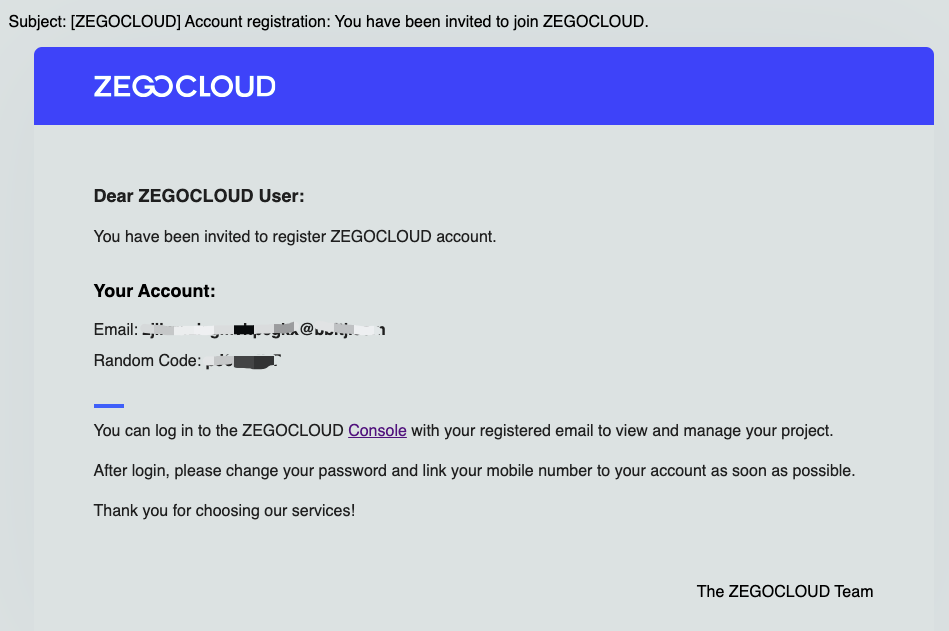This screenshot has width=949, height=631.
Task: Click the ZEGOCLOUD logo in header
Action: [184, 87]
